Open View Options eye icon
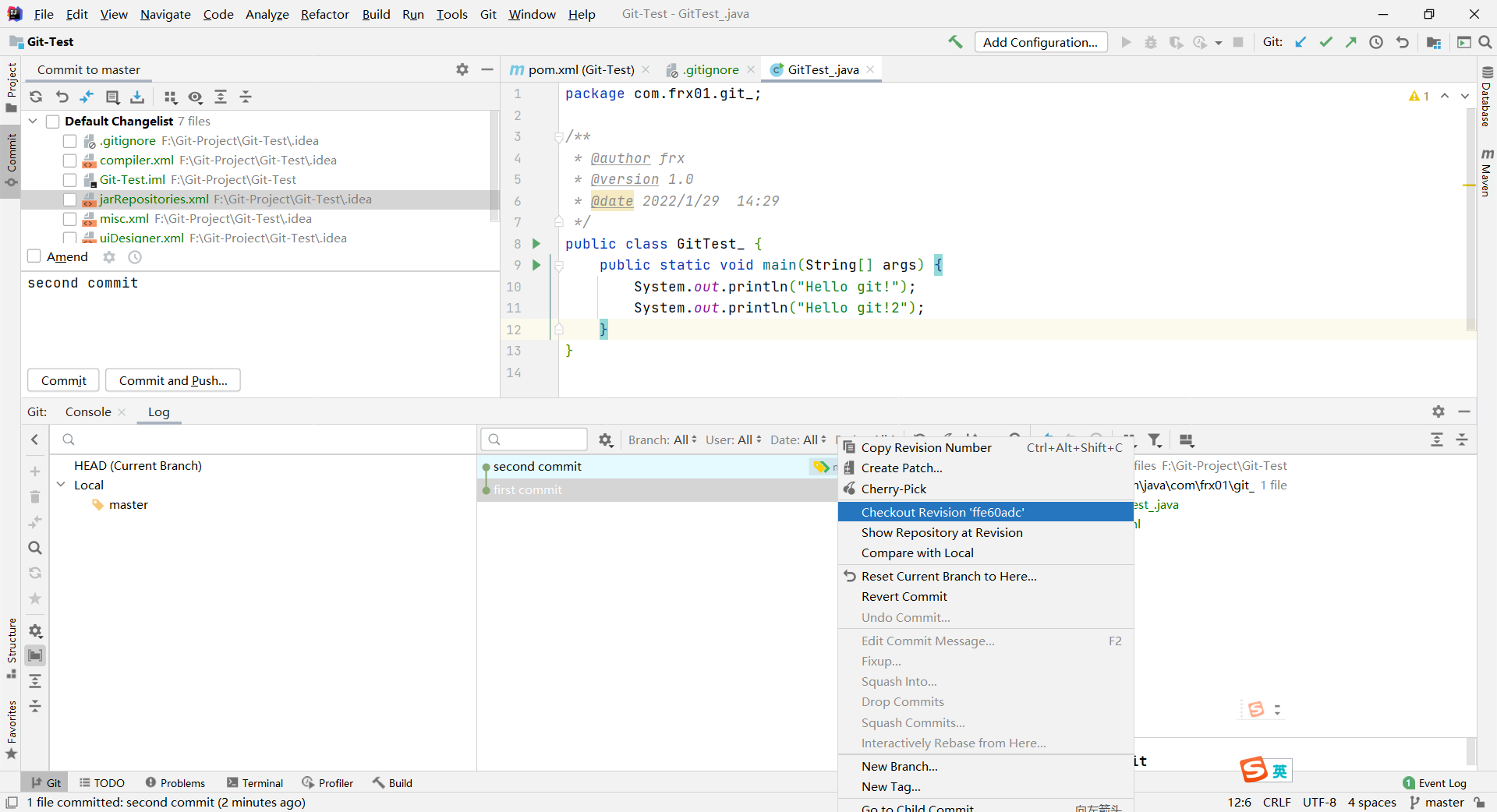 pyautogui.click(x=195, y=97)
